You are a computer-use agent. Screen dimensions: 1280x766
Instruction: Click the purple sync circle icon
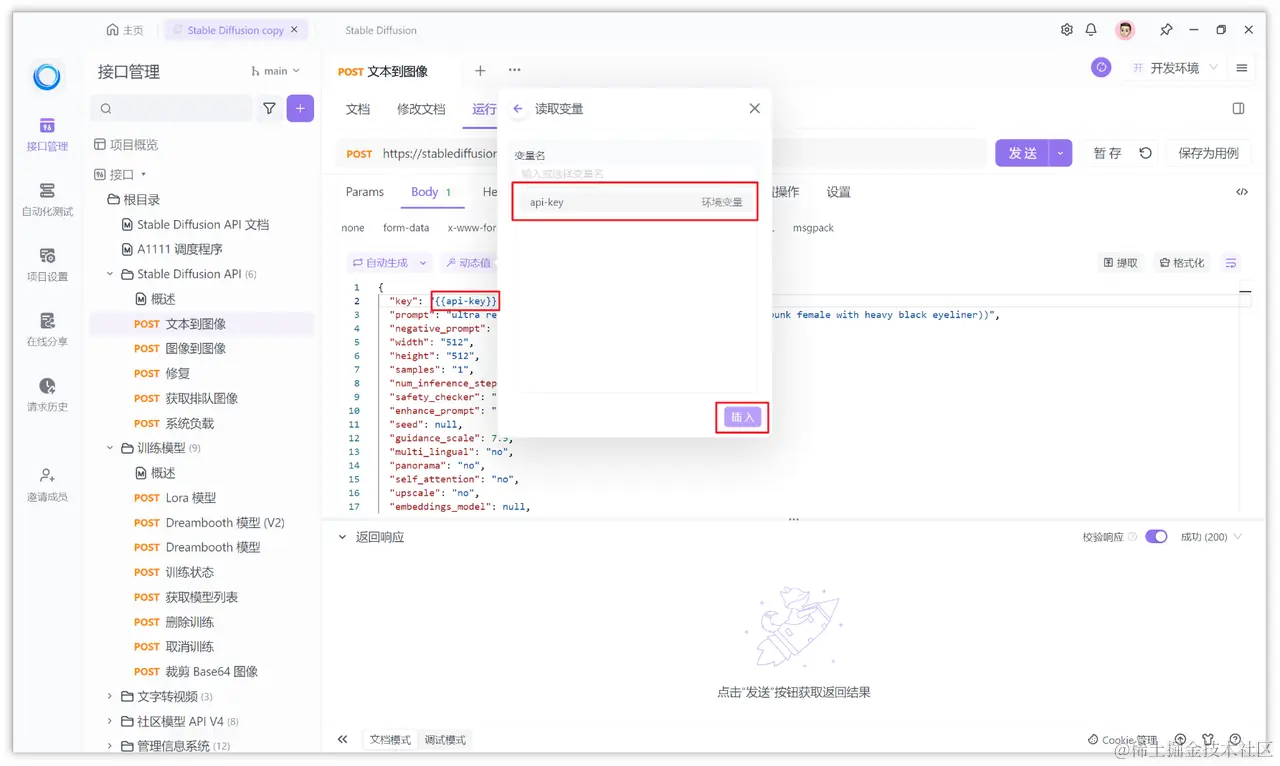click(x=1101, y=68)
